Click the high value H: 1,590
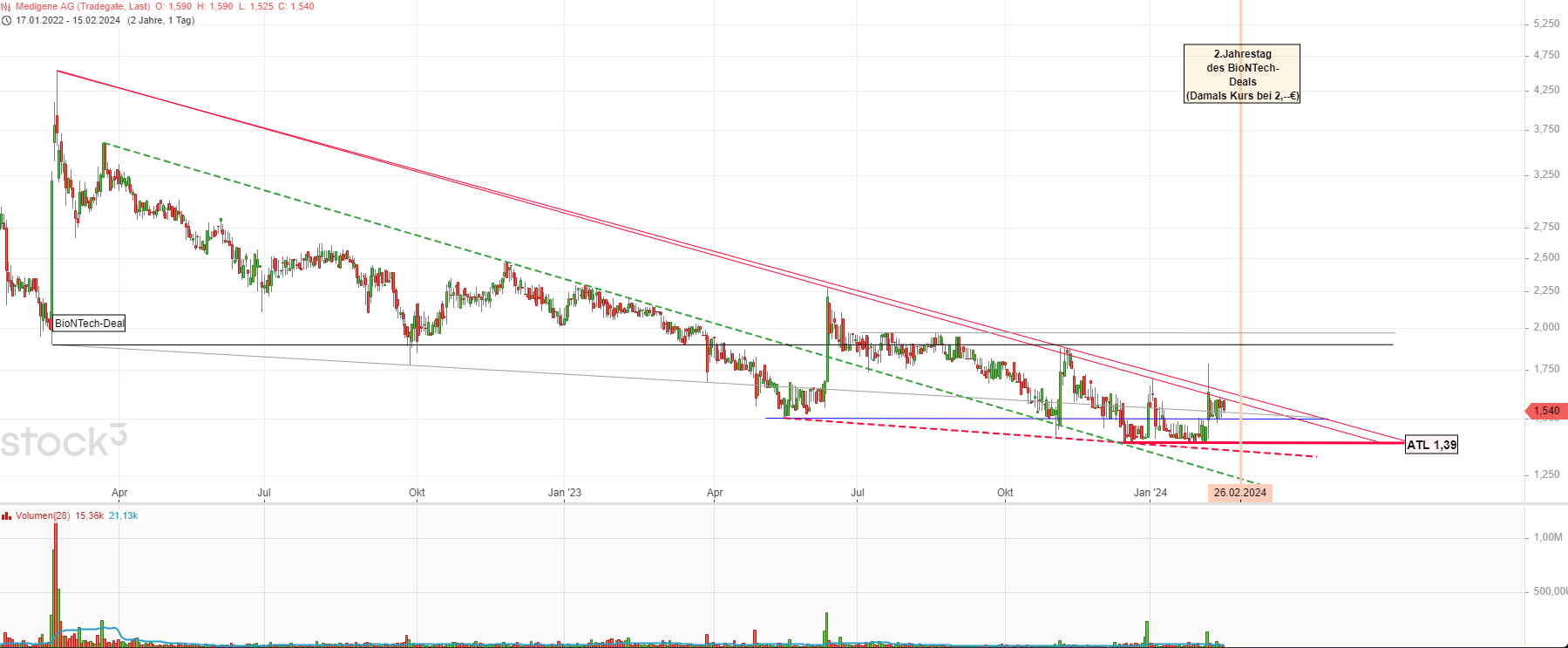This screenshot has height=648, width=1568. [215, 6]
